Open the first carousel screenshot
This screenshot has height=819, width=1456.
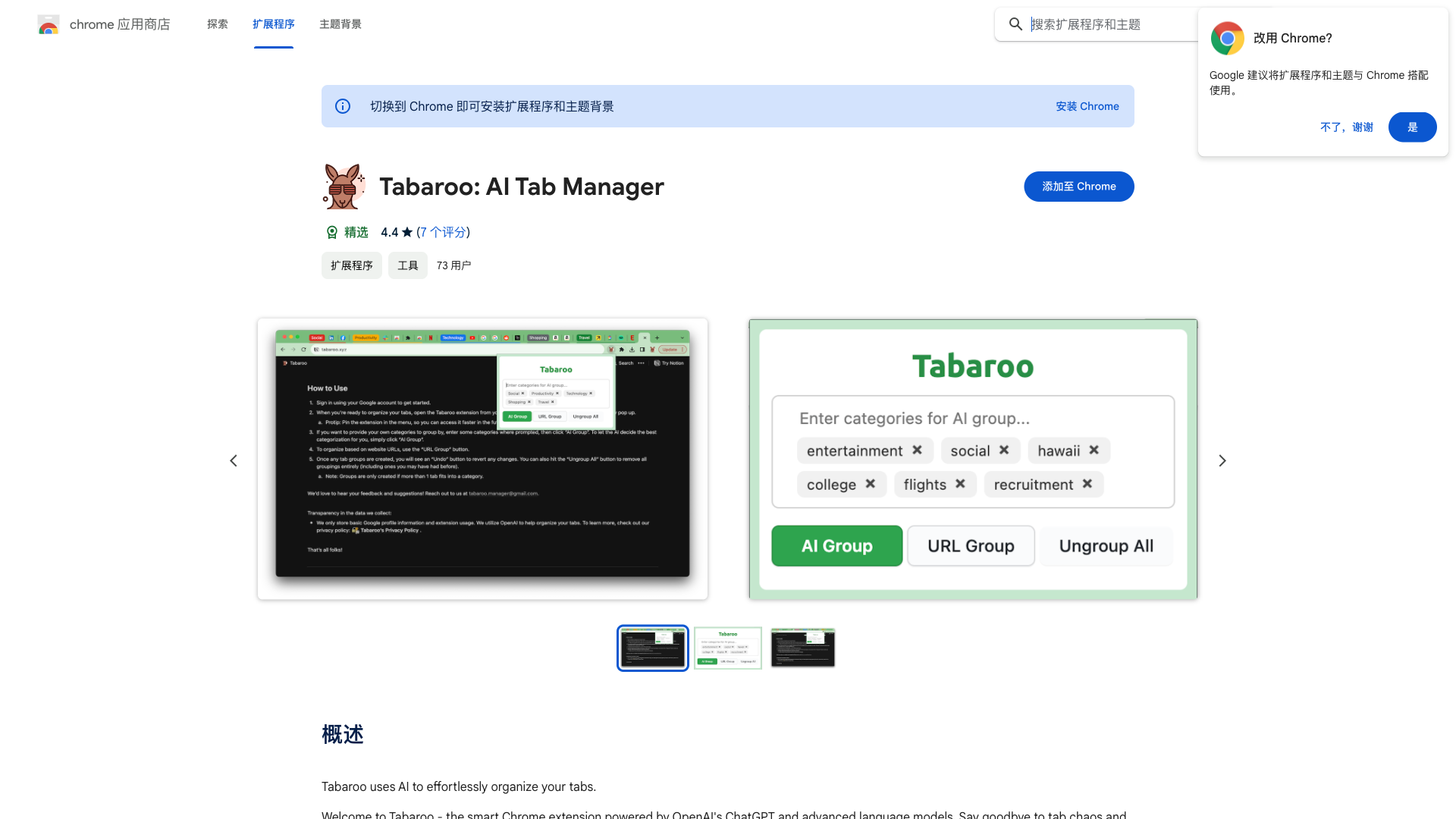(482, 459)
